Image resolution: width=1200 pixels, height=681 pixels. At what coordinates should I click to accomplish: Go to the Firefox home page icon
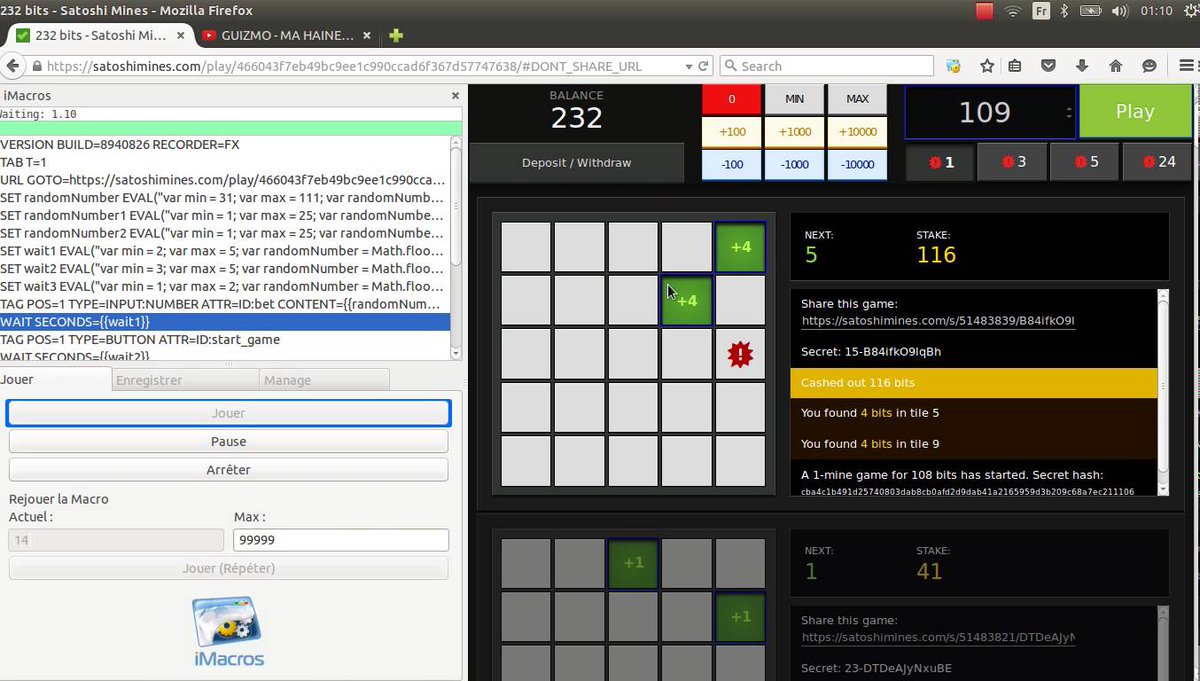click(x=1116, y=66)
